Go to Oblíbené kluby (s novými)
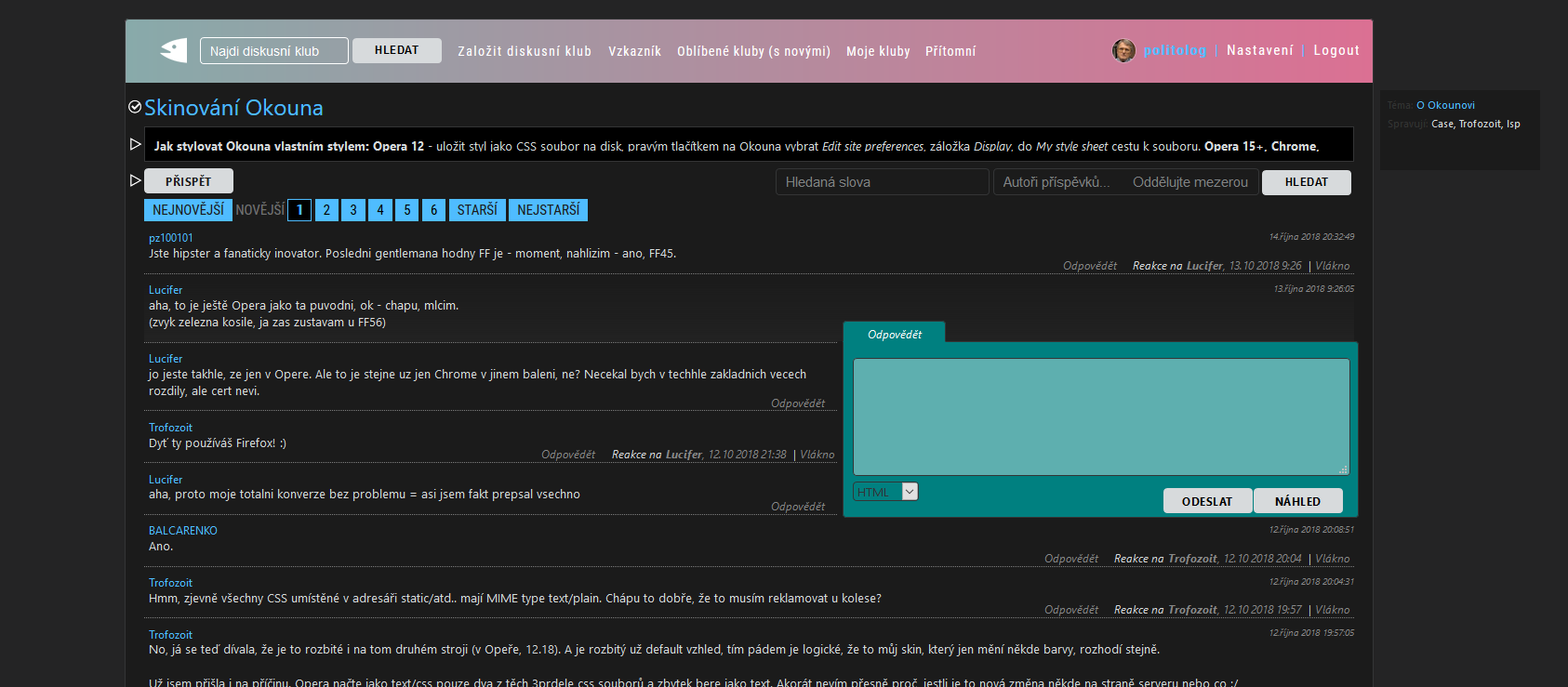This screenshot has width=1568, height=687. tap(753, 51)
